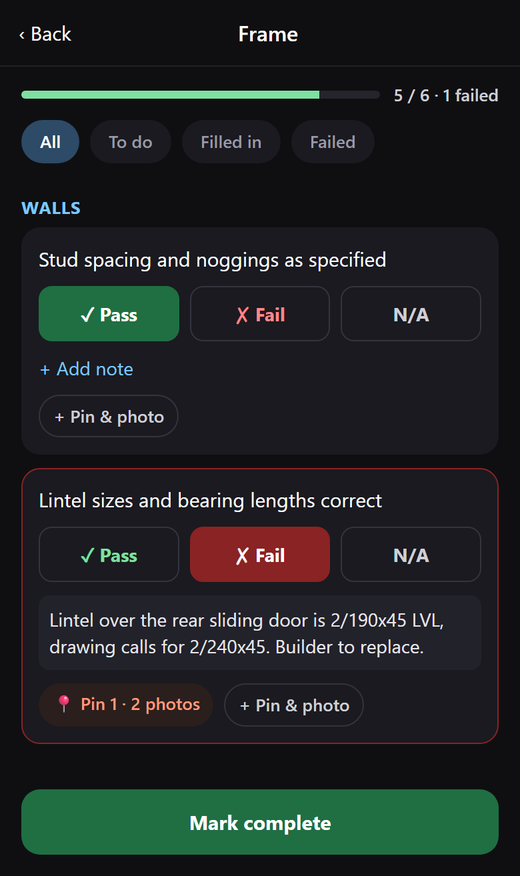Viewport: 520px width, 876px height.
Task: Mark Stud spacing item as Fail
Action: tap(260, 314)
